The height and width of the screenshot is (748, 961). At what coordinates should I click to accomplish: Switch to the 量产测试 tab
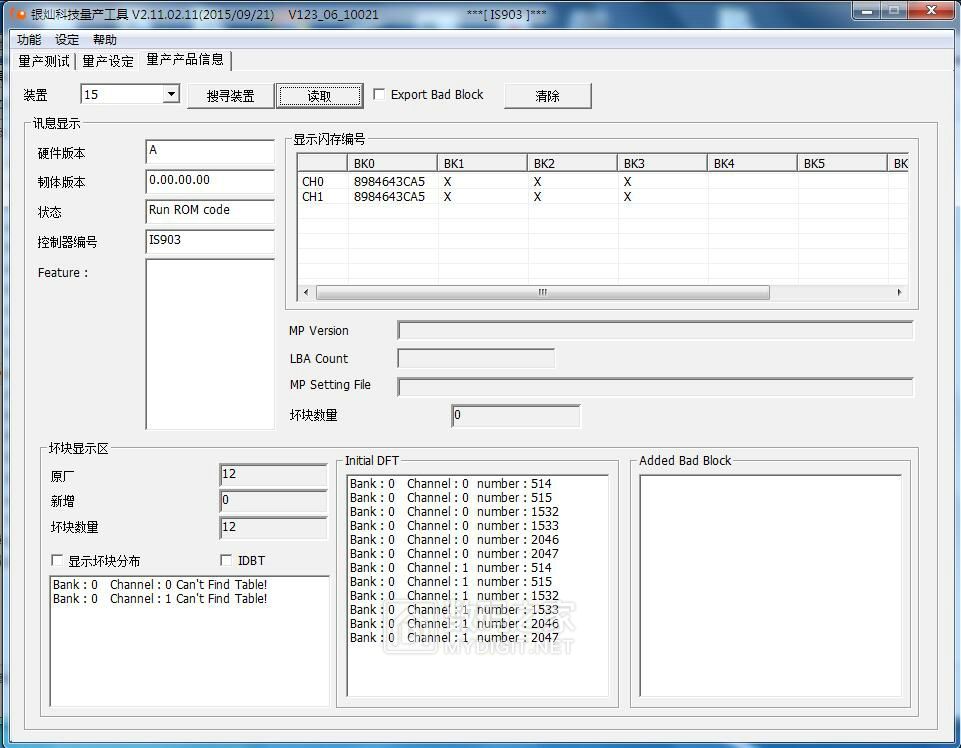tap(44, 61)
